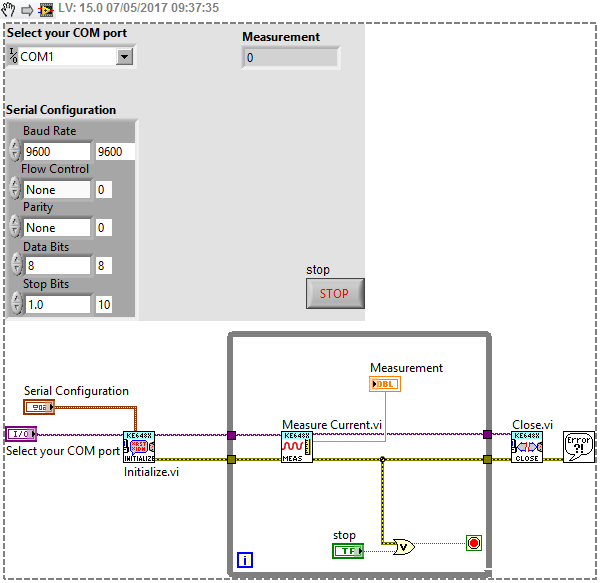Click the LabVIEW VI snippet icon
The width and height of the screenshot is (600, 583).
(x=46, y=10)
